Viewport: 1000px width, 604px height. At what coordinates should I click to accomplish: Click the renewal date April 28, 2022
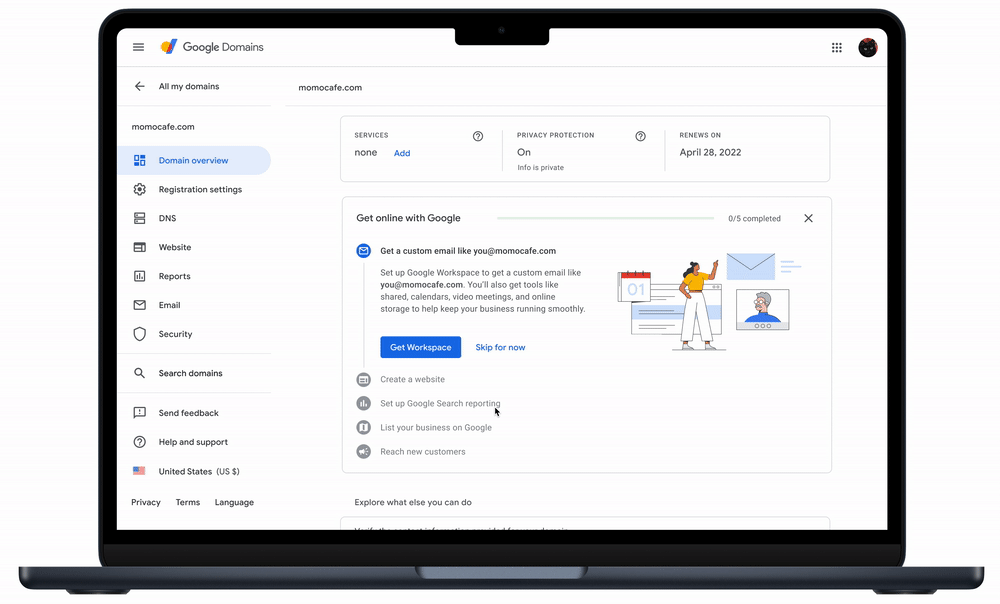tap(710, 152)
